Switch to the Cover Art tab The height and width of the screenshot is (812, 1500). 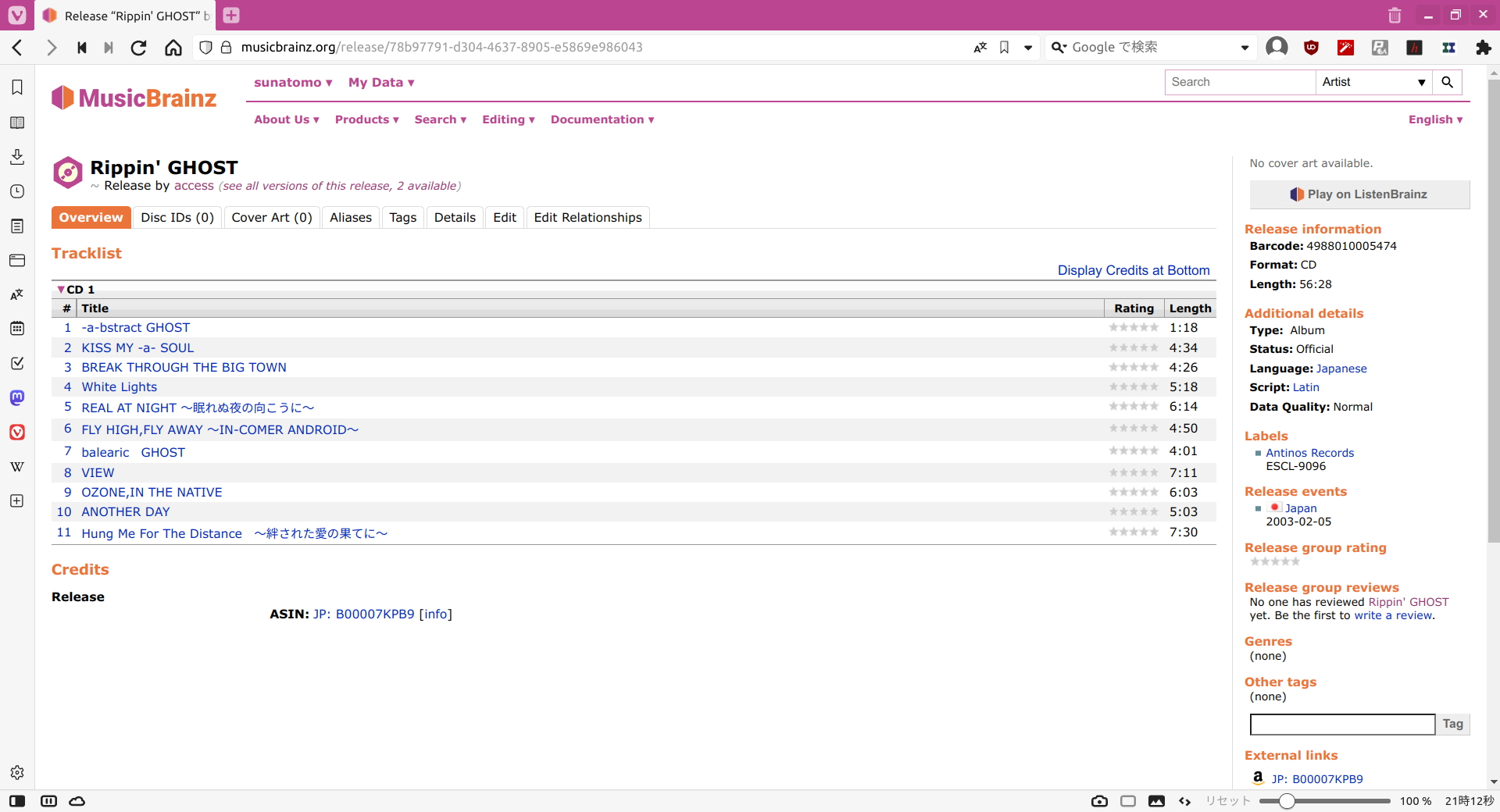pos(272,218)
